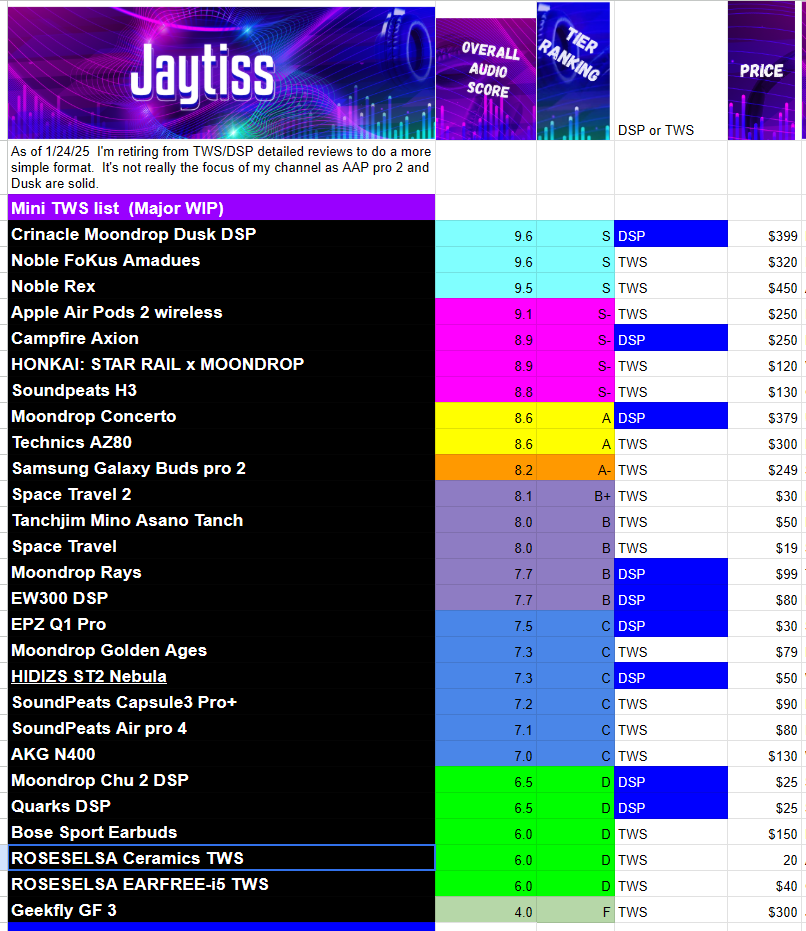Click the $19 price for Space Travel
This screenshot has height=931, width=806.
(765, 547)
